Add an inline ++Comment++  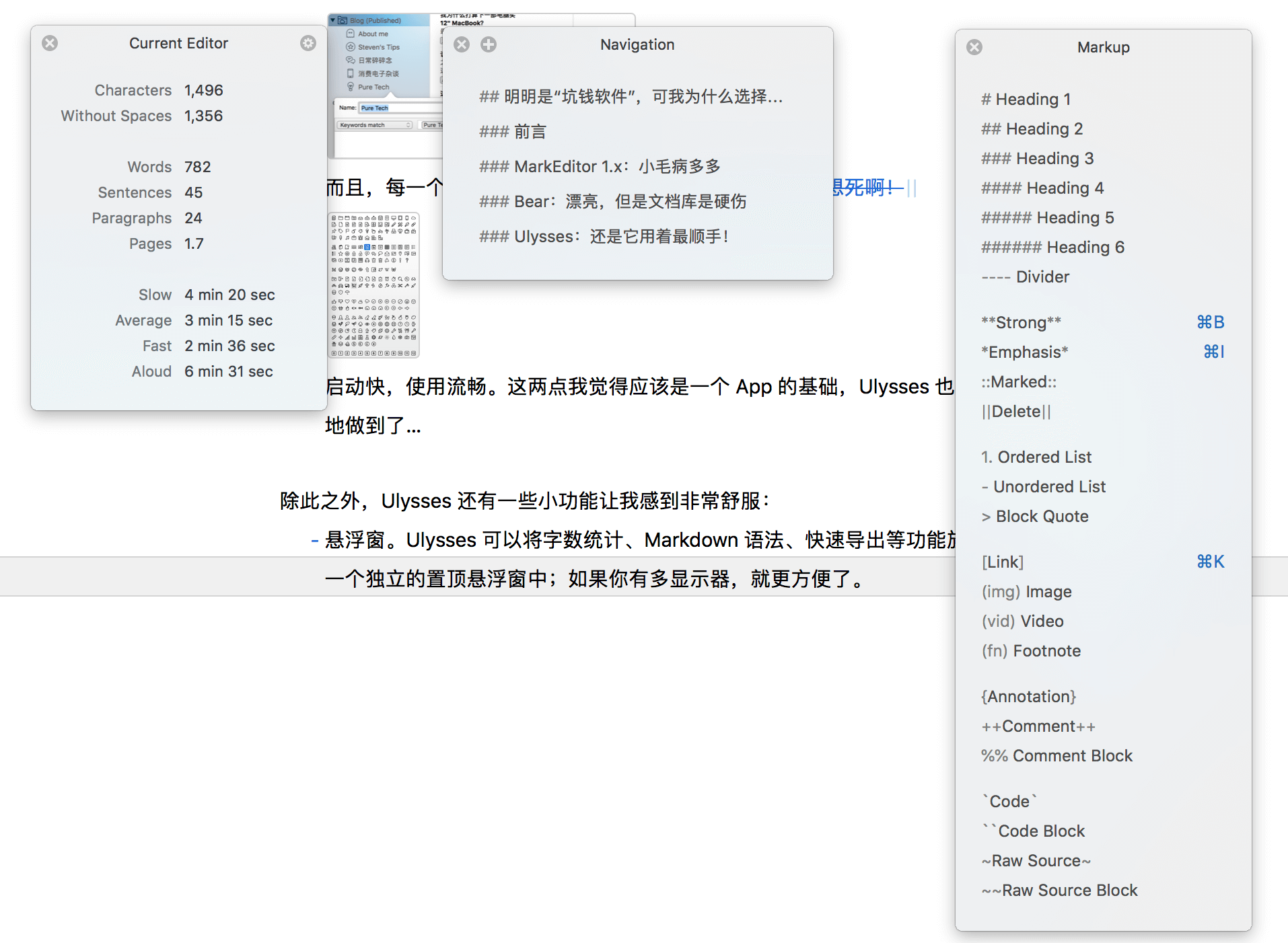[1038, 726]
